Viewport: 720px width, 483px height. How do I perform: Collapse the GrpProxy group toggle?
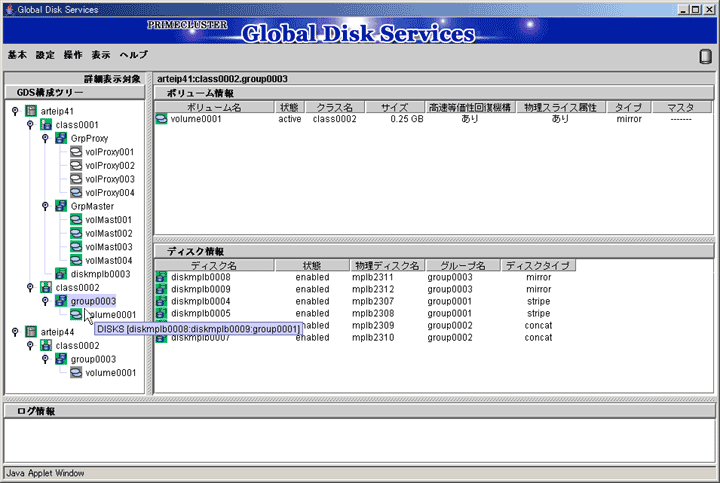(x=45, y=138)
